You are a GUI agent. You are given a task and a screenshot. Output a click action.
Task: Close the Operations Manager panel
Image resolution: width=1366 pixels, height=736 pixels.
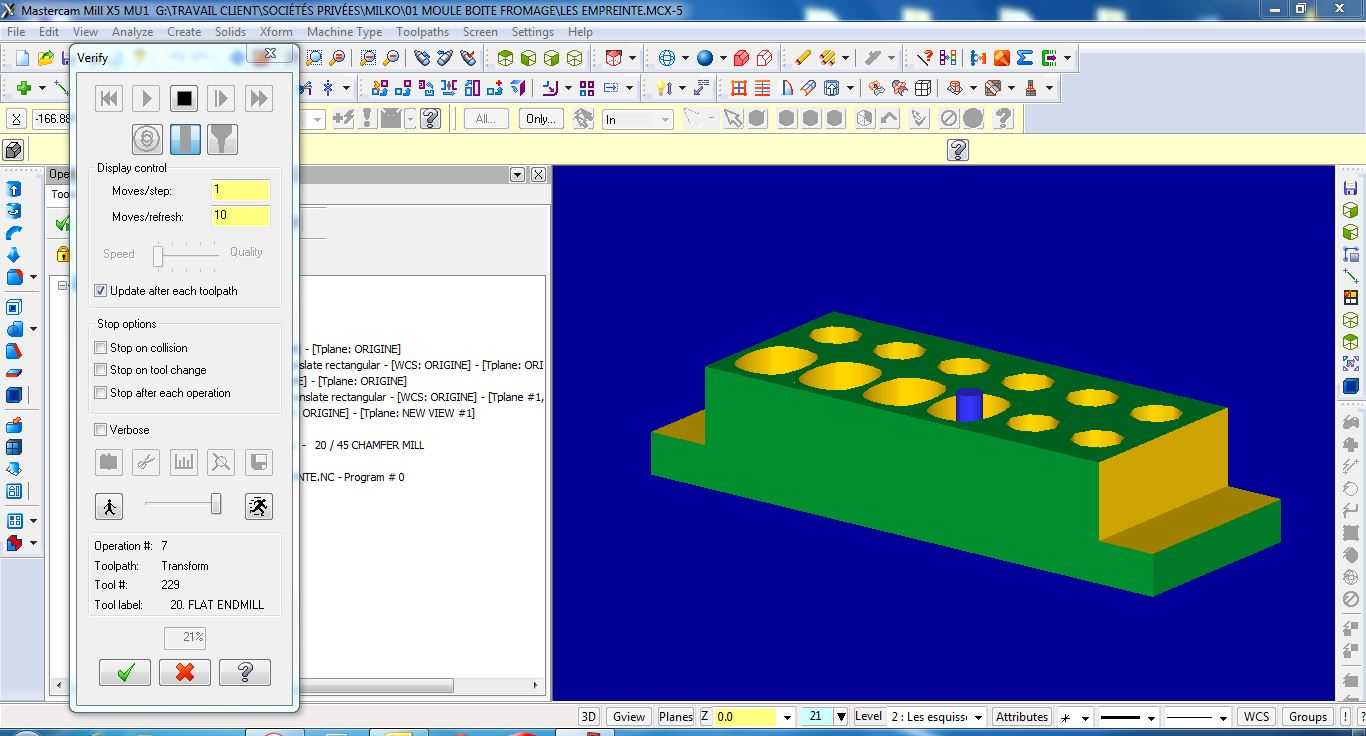(538, 174)
